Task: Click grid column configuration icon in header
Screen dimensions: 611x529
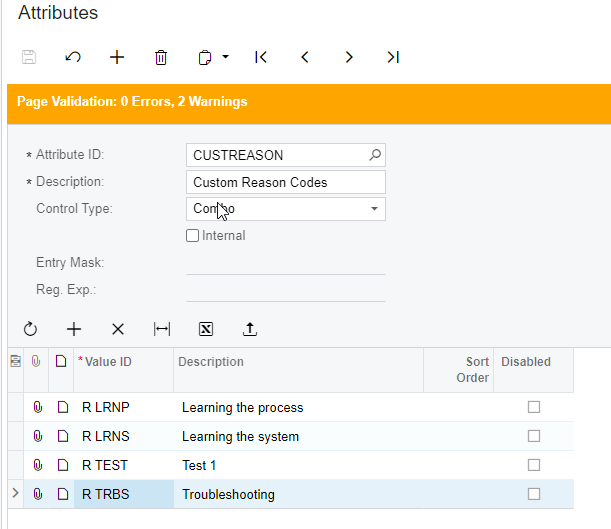Action: click(x=16, y=361)
